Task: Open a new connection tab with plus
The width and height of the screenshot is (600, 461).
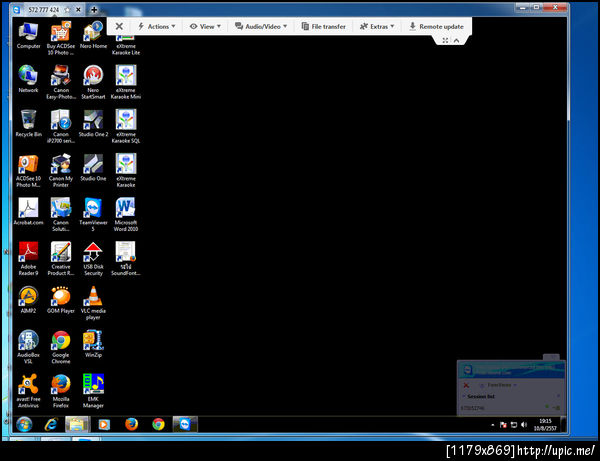Action: [94, 10]
